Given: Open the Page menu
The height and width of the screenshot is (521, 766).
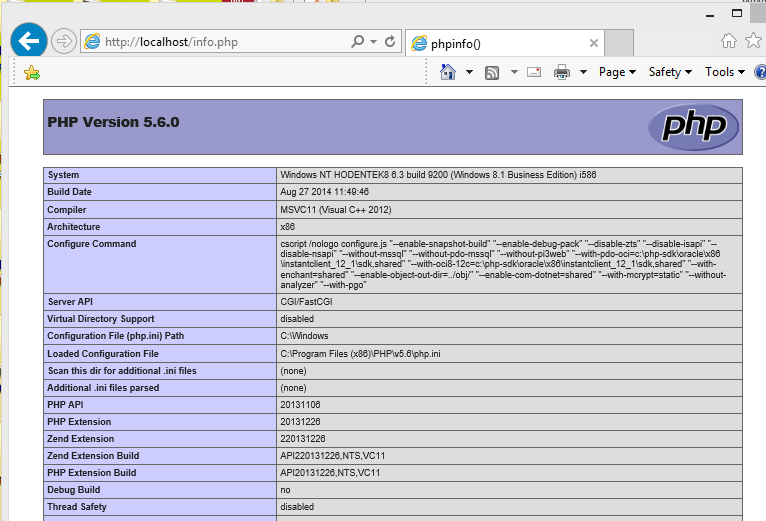Looking at the screenshot, I should point(617,72).
